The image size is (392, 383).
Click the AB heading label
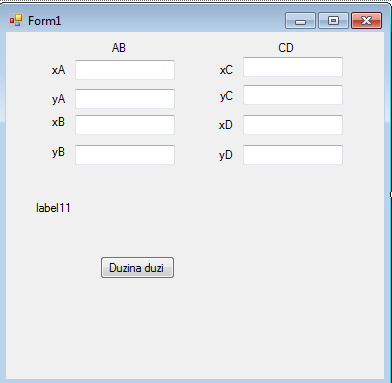119,48
